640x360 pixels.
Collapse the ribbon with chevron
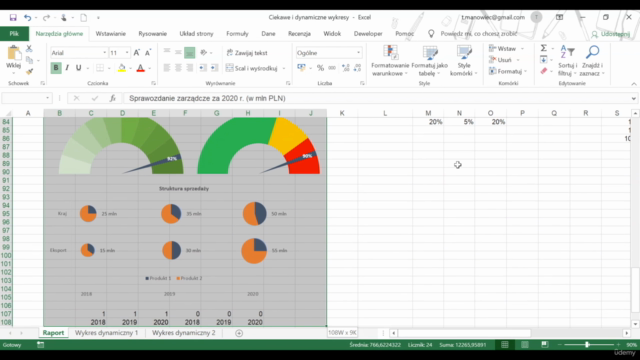[633, 84]
